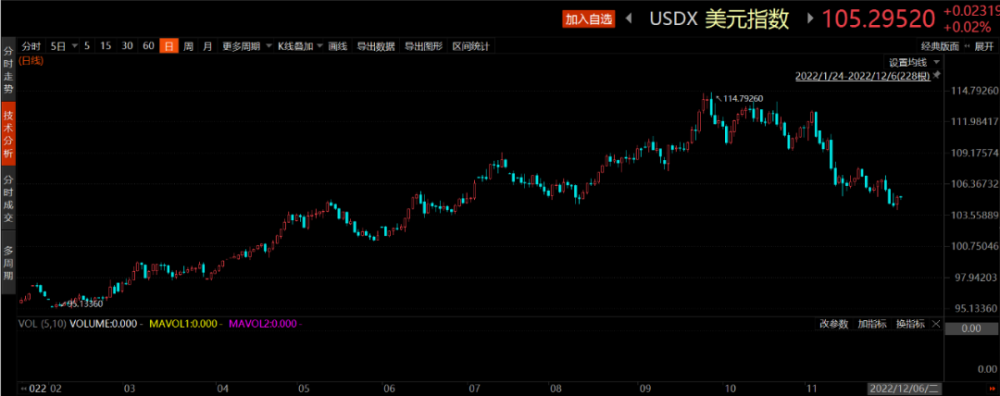Click 导出图形 export chart image

[x=423, y=47]
